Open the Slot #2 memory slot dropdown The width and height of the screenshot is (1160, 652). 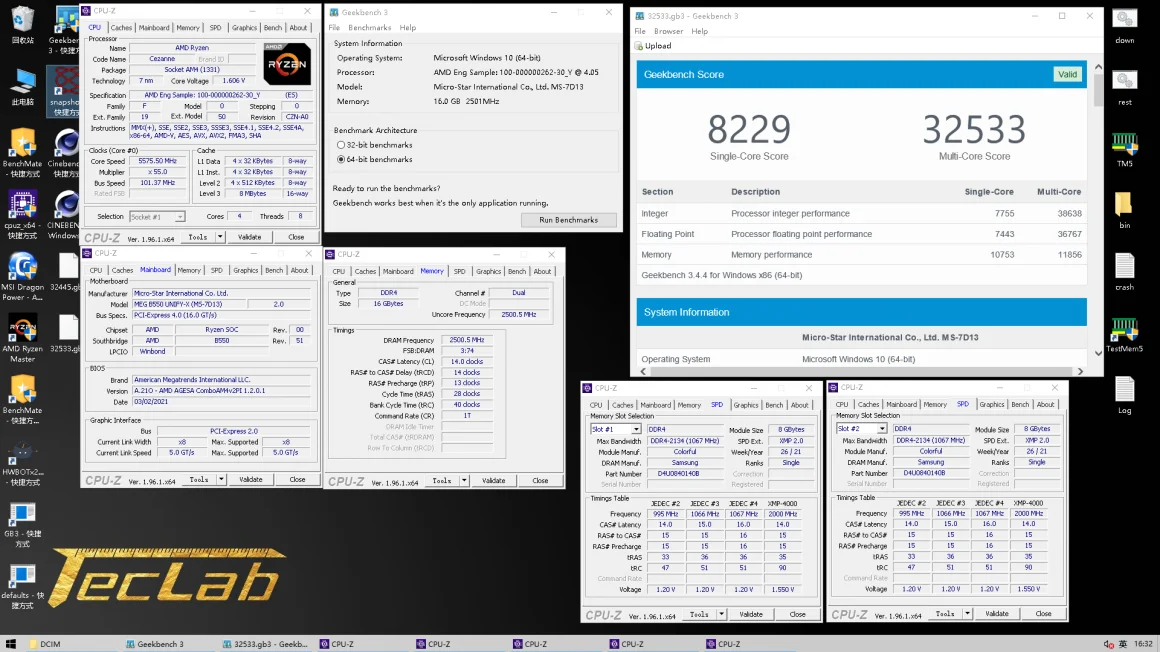pyautogui.click(x=882, y=429)
